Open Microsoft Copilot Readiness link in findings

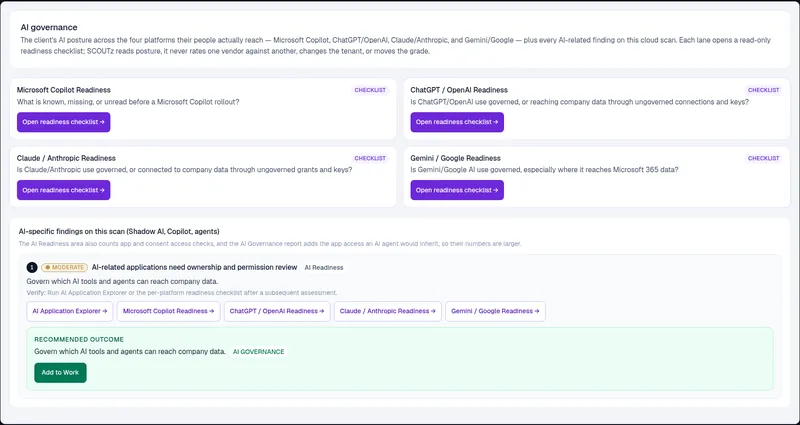pos(168,311)
